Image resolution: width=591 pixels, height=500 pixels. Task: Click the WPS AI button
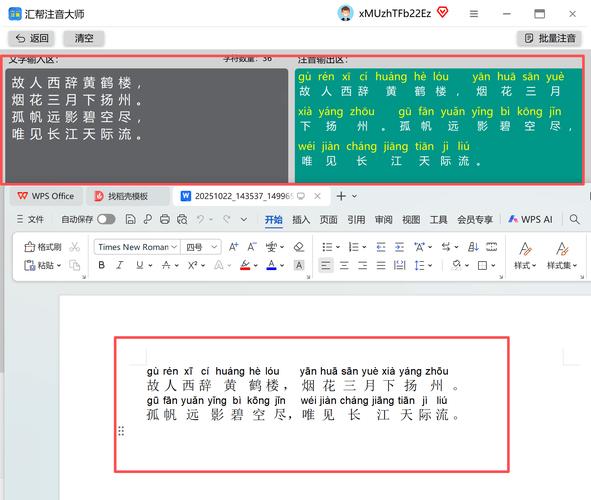(530, 219)
